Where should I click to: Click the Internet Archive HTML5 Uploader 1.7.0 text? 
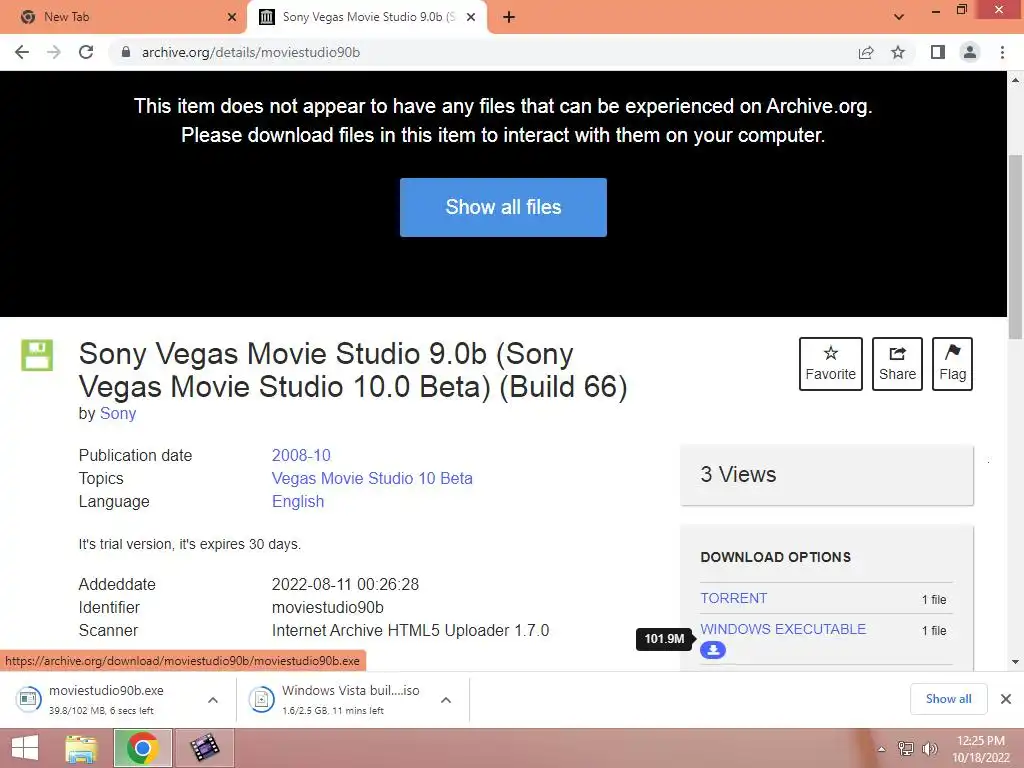tap(410, 631)
